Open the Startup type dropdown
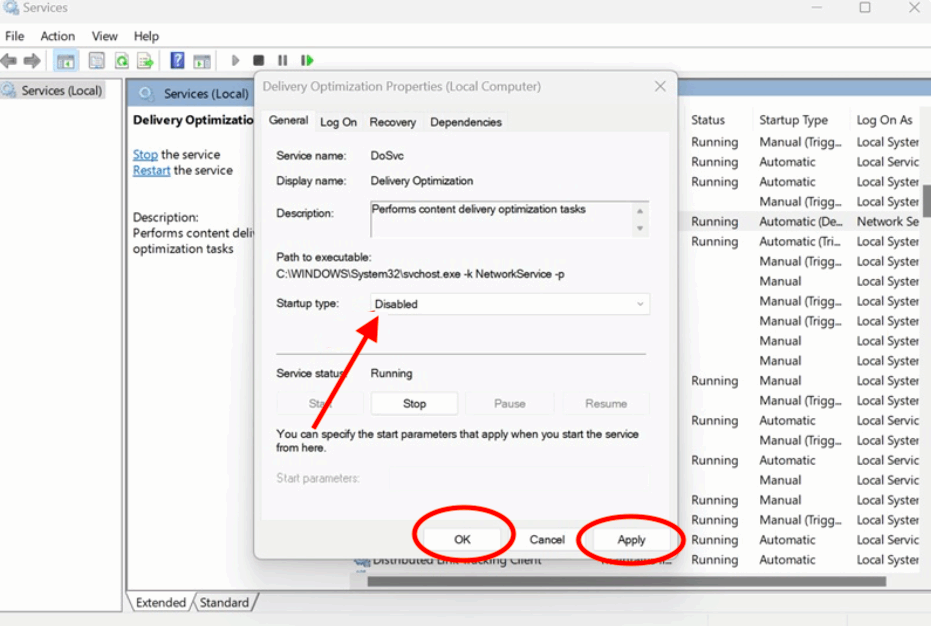The width and height of the screenshot is (931, 626). pyautogui.click(x=509, y=304)
